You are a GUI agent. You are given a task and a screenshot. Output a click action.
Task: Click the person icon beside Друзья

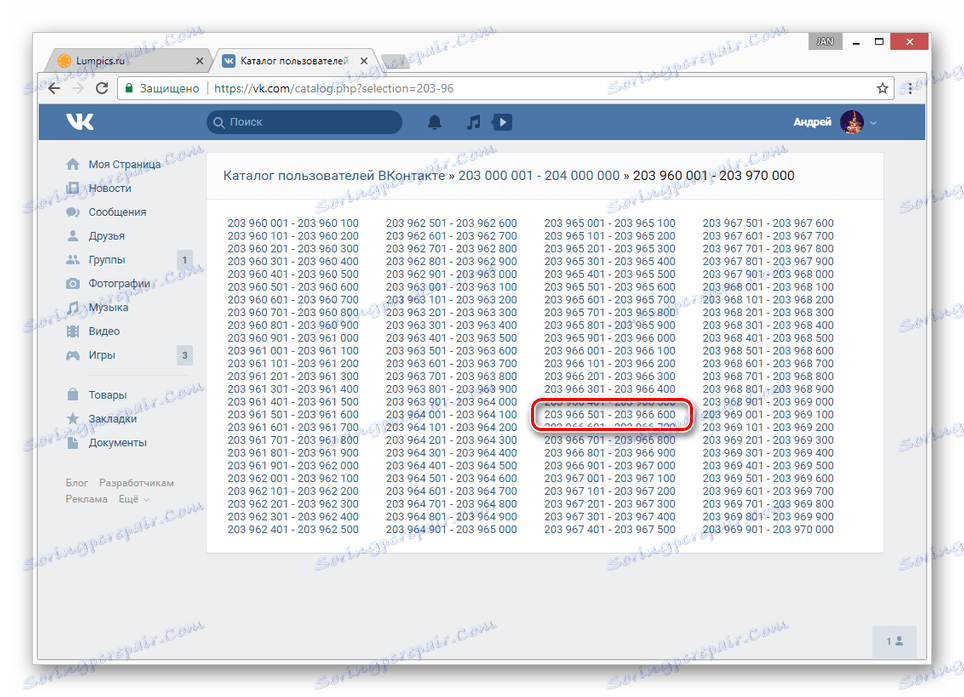coord(73,236)
